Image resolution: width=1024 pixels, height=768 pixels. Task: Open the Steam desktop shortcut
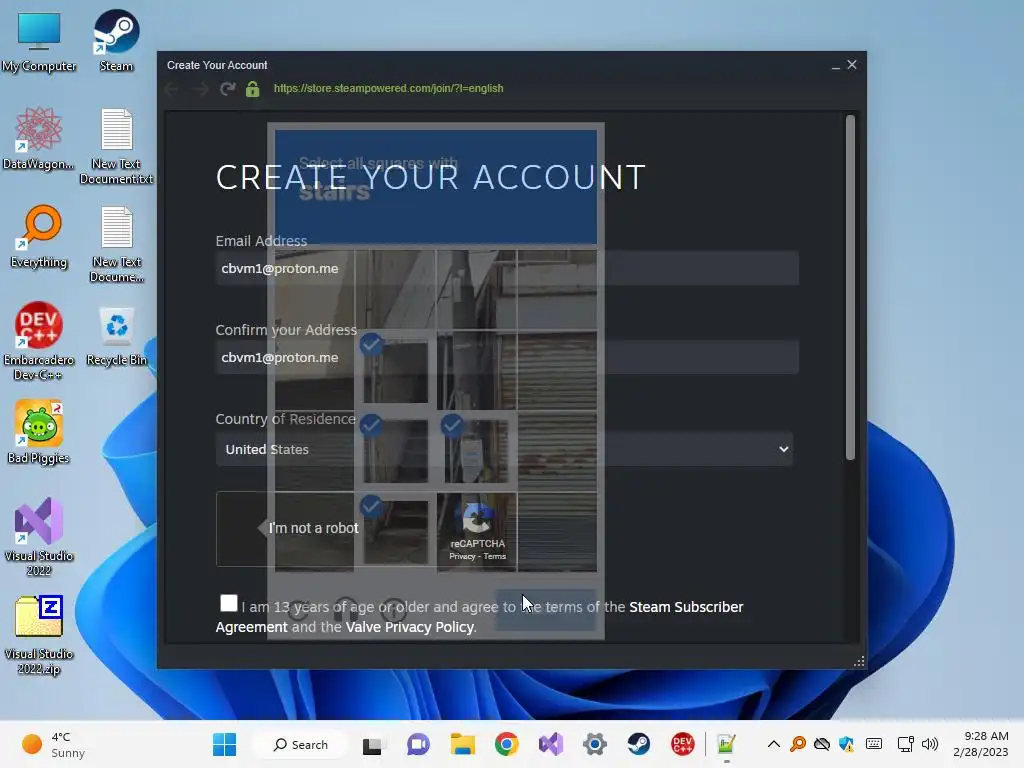pos(116,40)
